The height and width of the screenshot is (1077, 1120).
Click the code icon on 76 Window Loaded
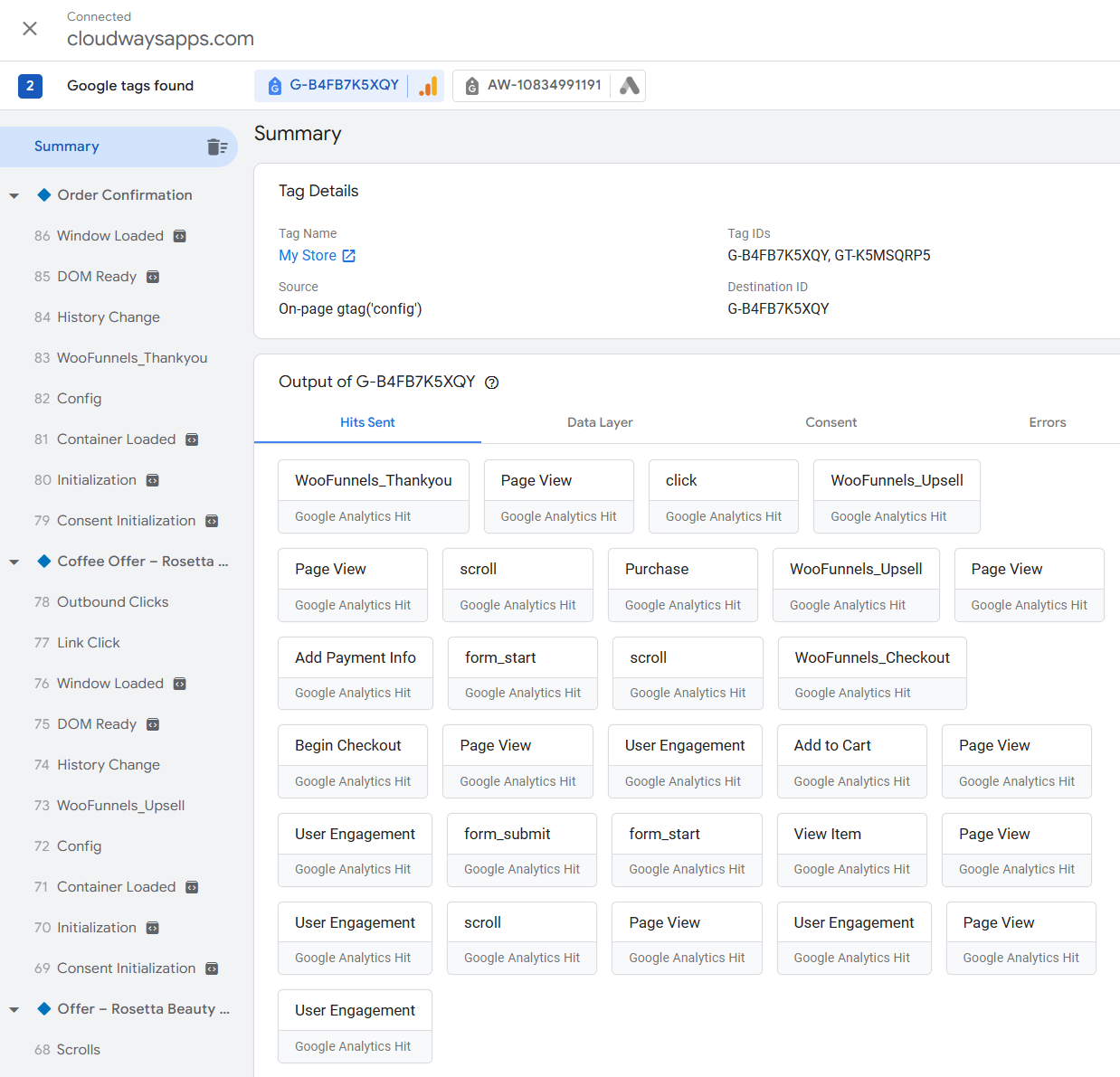[180, 684]
